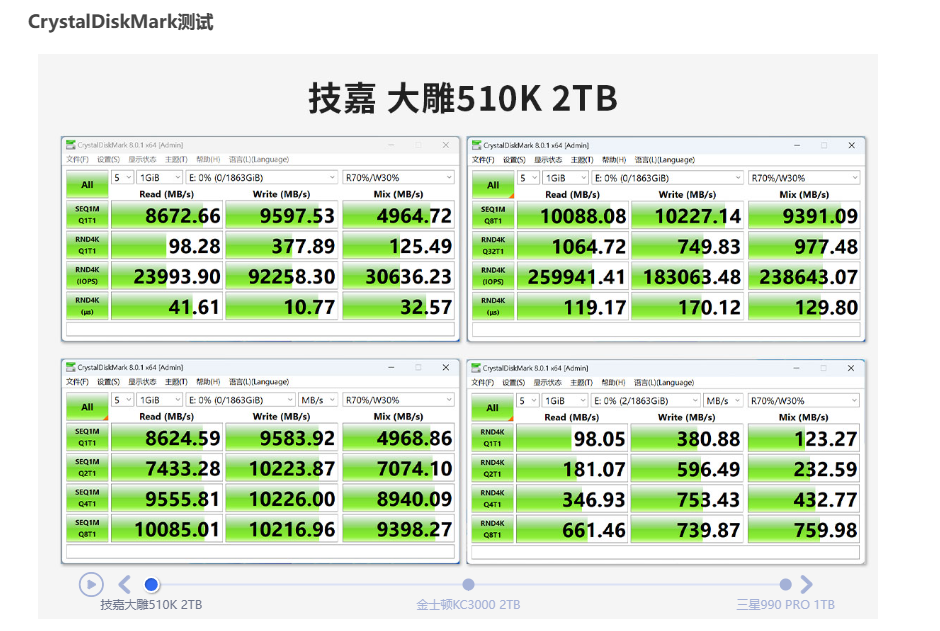Open the test count dropdown showing 5
The image size is (940, 631).
click(121, 177)
